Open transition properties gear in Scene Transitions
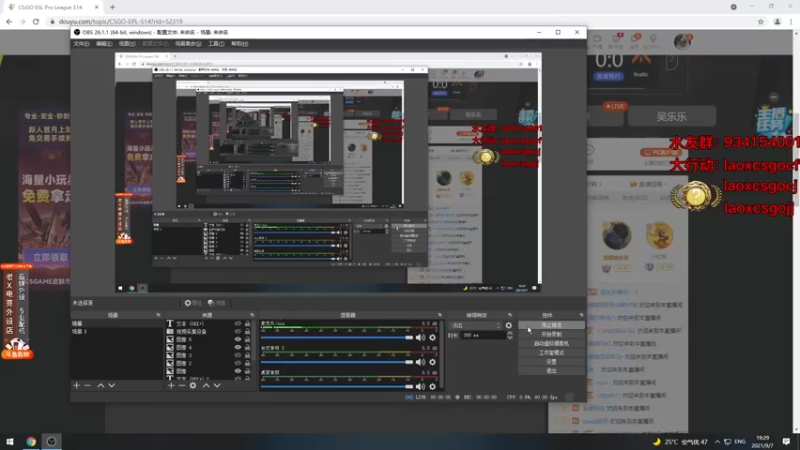 [509, 325]
